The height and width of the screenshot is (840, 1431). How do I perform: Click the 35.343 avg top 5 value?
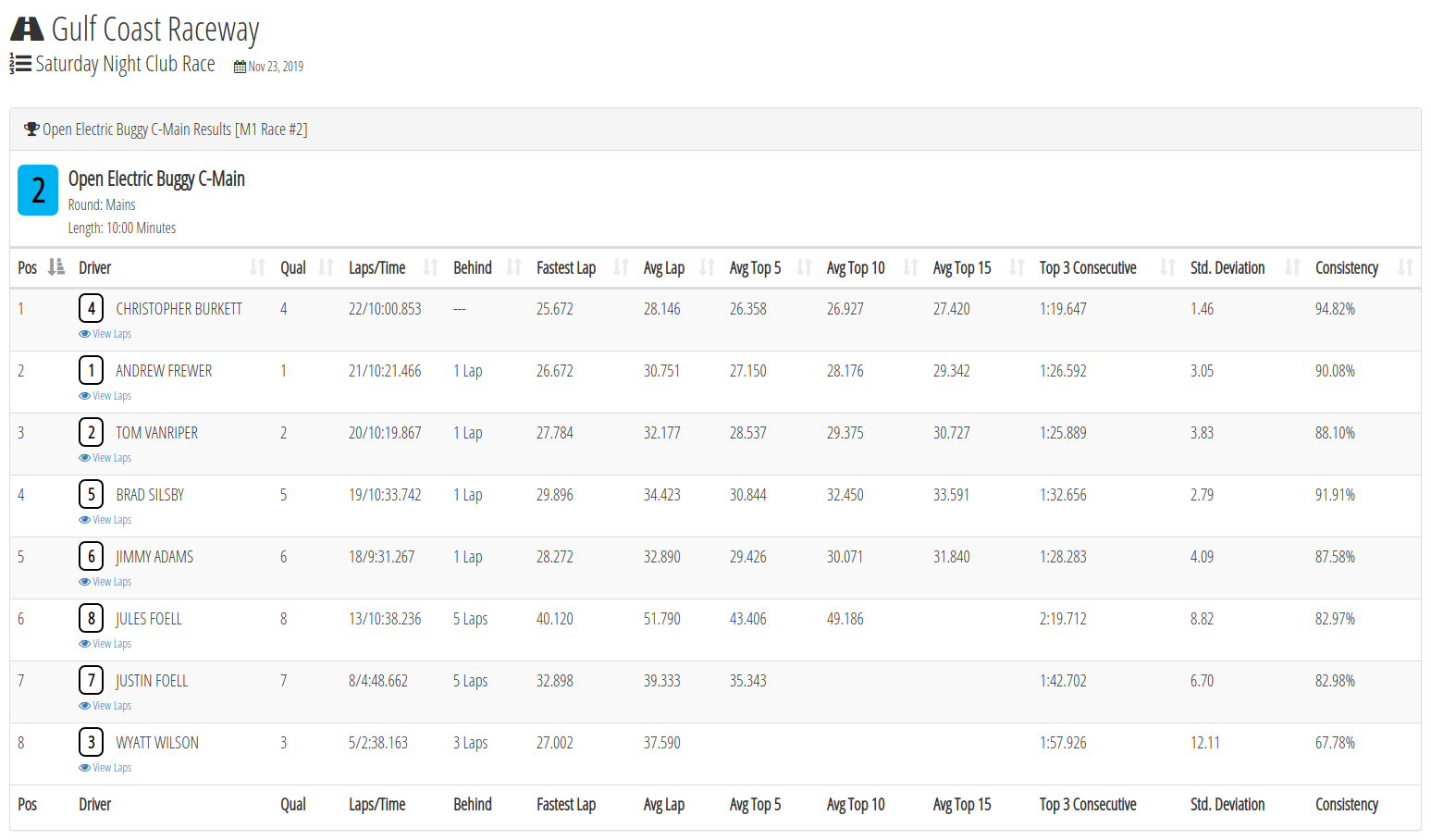tap(748, 681)
